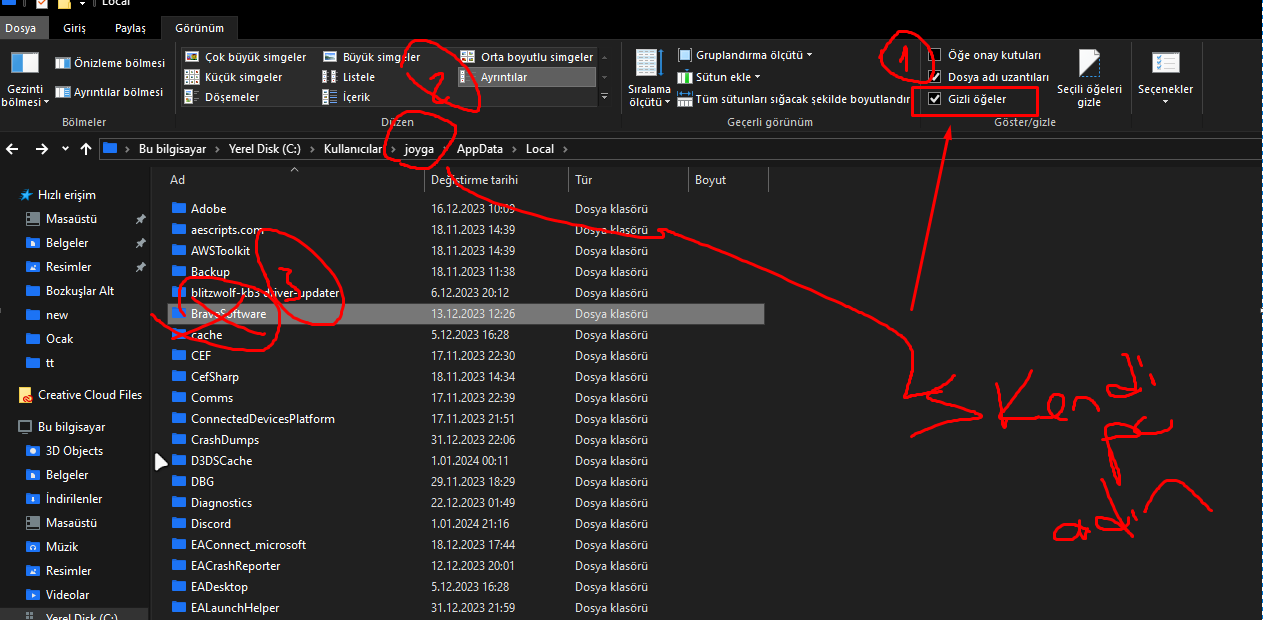
Task: Select Döşemeler tile layout
Action: [x=222, y=97]
